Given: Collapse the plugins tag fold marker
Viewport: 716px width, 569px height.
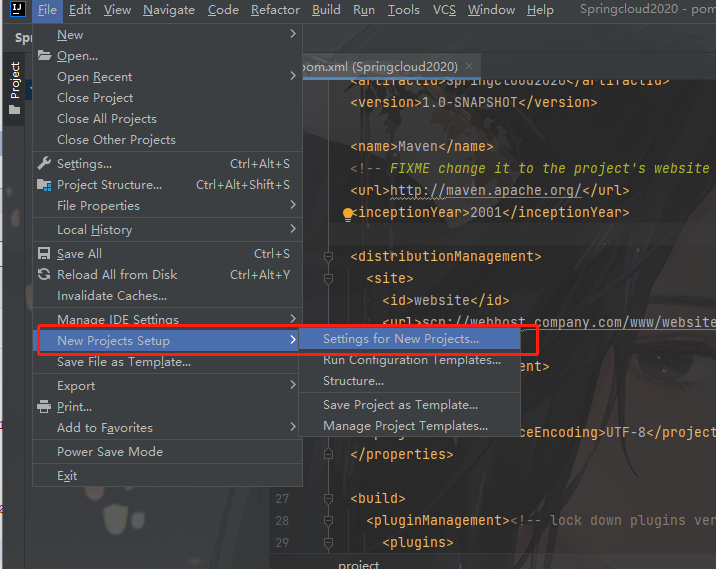Looking at the screenshot, I should pyautogui.click(x=328, y=543).
